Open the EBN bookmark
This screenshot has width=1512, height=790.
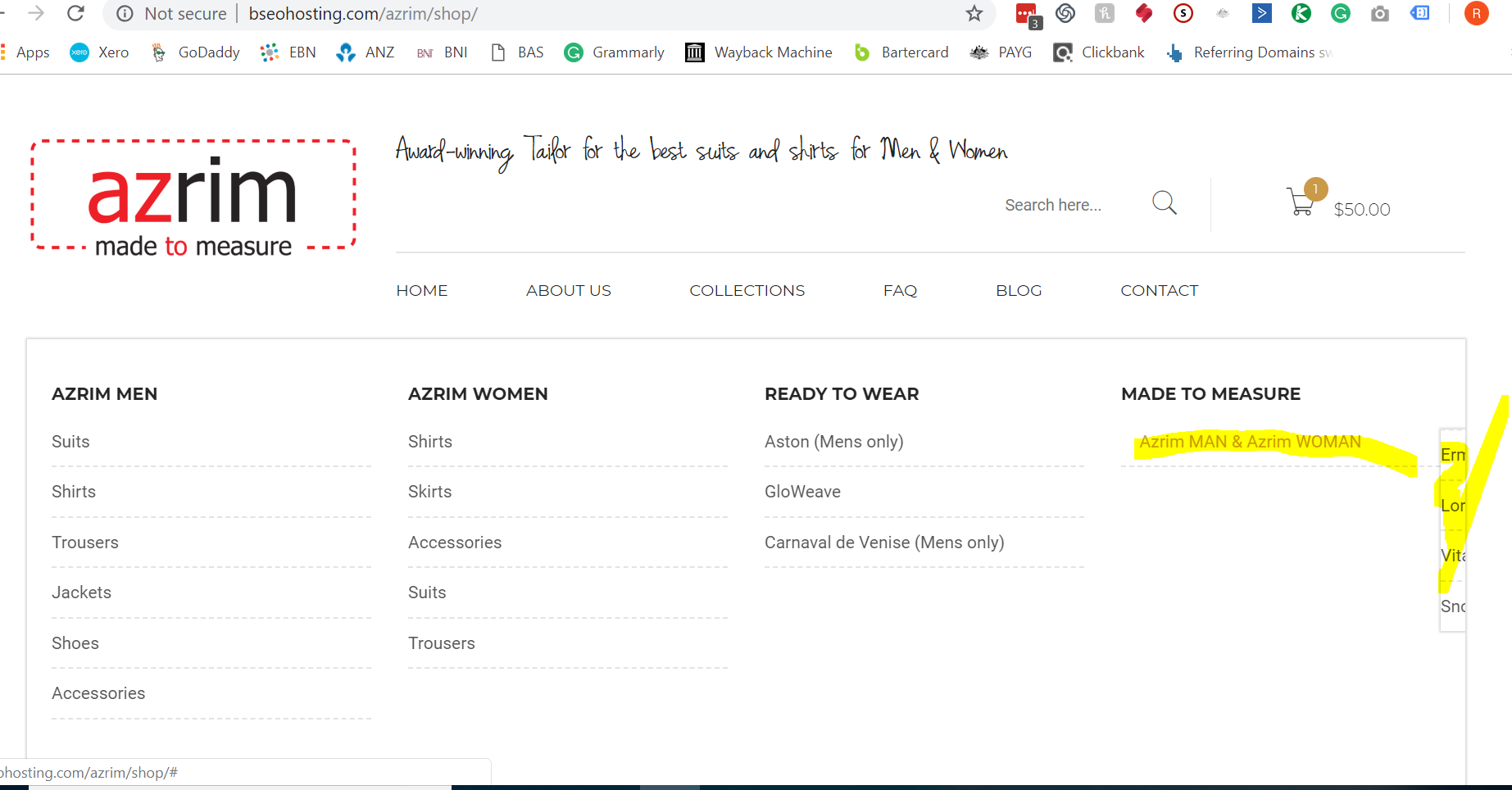pos(288,52)
